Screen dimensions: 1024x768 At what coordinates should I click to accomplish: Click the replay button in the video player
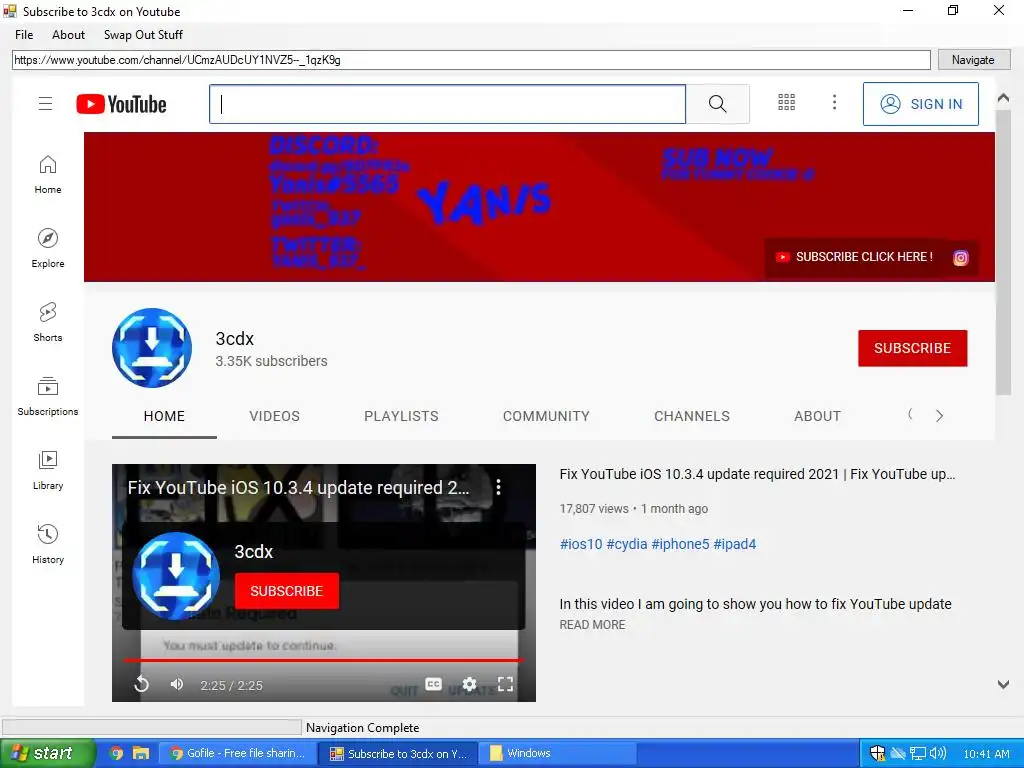(142, 684)
